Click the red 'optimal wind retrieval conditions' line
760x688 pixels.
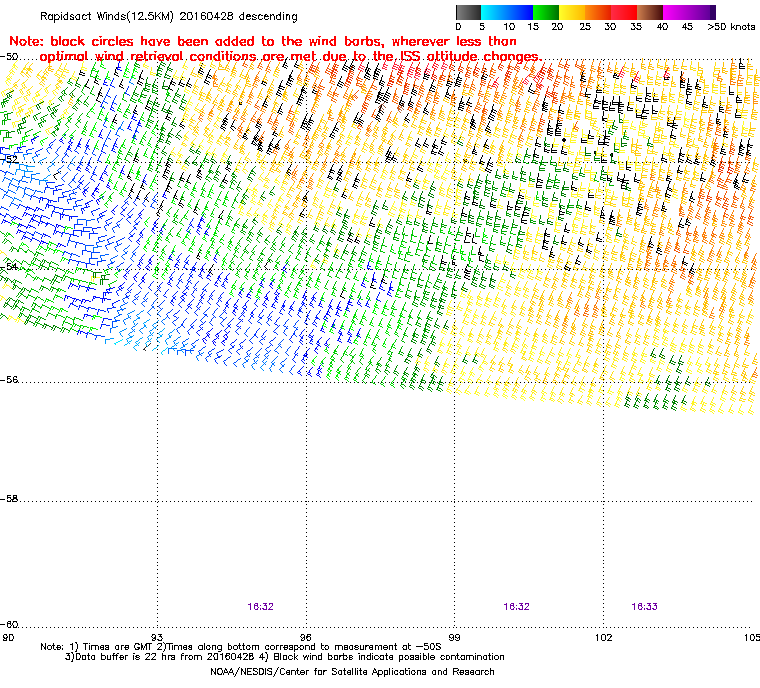pyautogui.click(x=291, y=57)
